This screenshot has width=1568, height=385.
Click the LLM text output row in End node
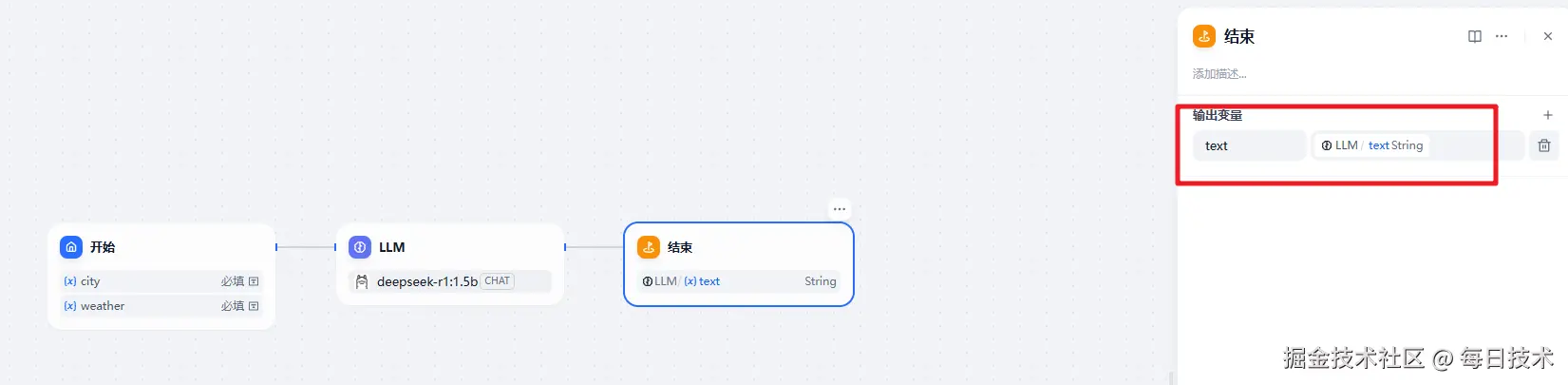739,281
